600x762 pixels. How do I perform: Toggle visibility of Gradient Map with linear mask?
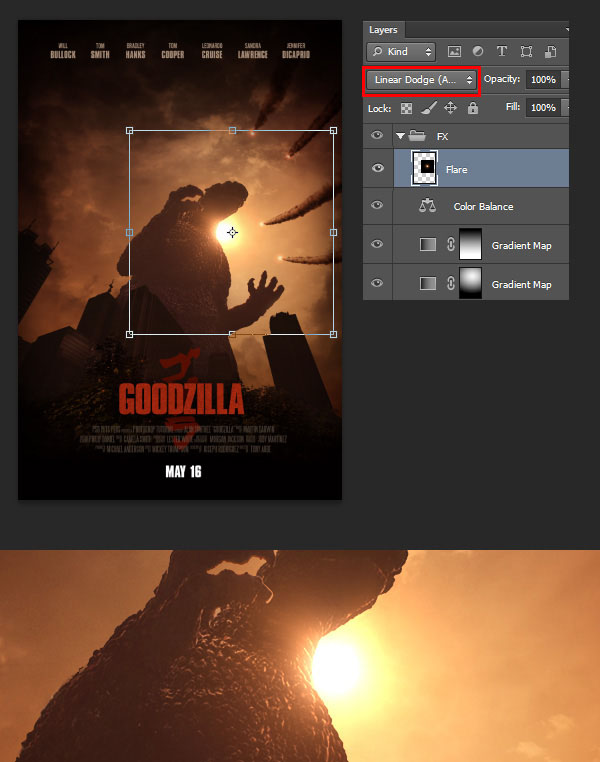(377, 244)
